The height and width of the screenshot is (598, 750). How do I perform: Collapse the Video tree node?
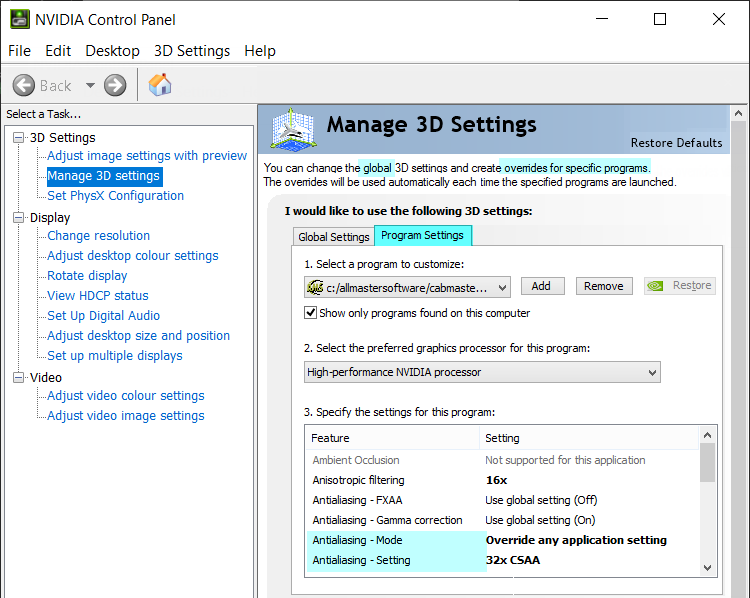pyautogui.click(x=19, y=378)
